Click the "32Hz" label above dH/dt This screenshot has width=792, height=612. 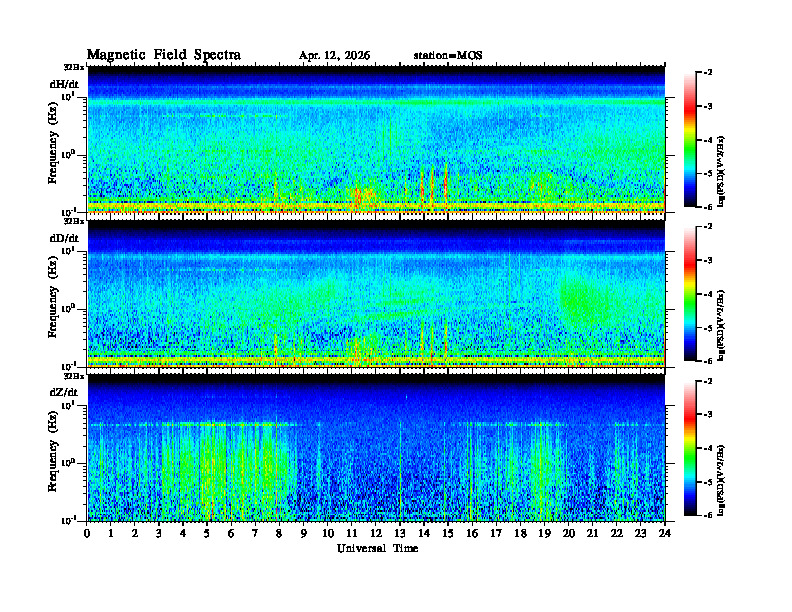[74, 67]
